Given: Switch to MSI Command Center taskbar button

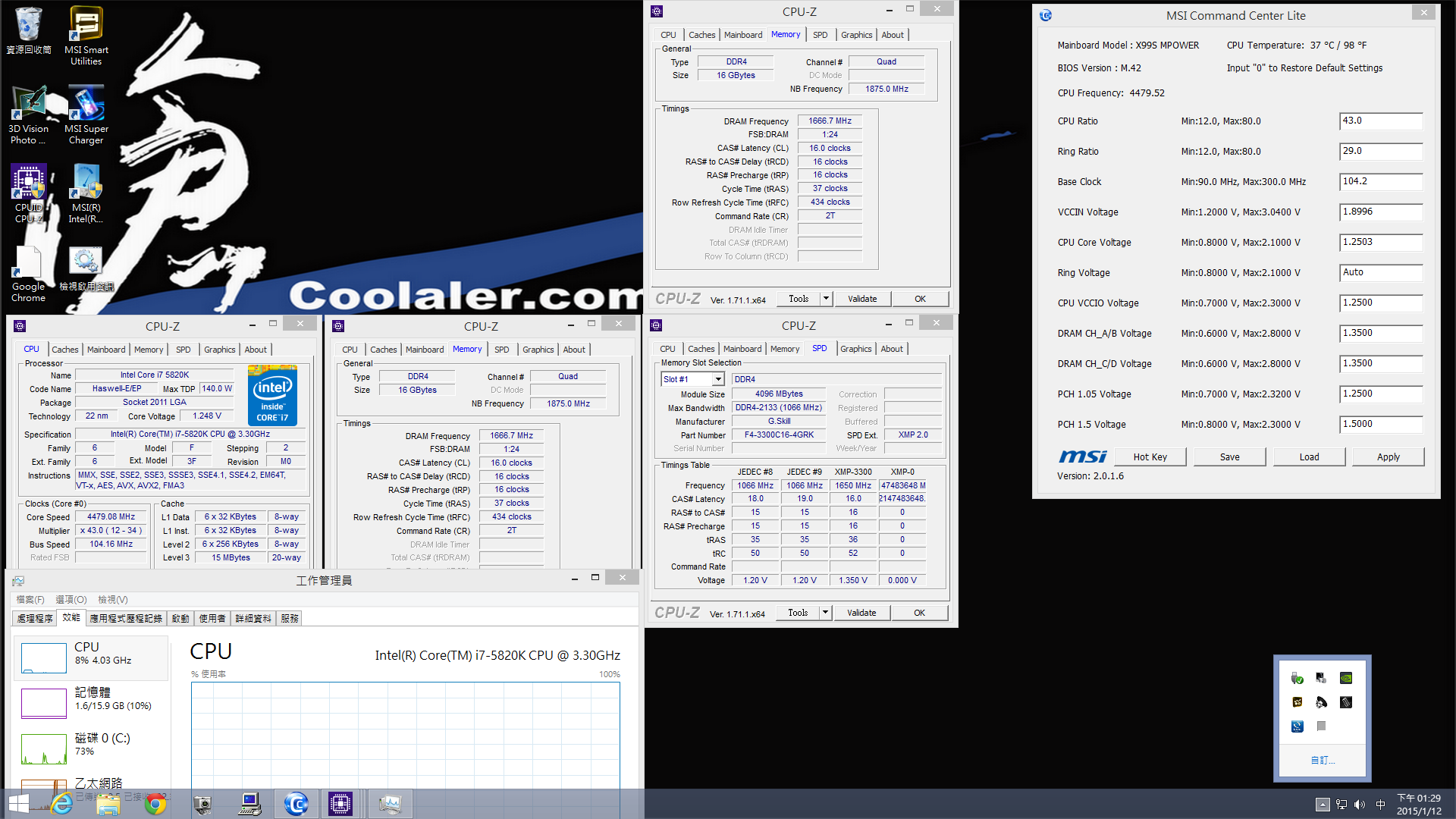Looking at the screenshot, I should click(297, 804).
